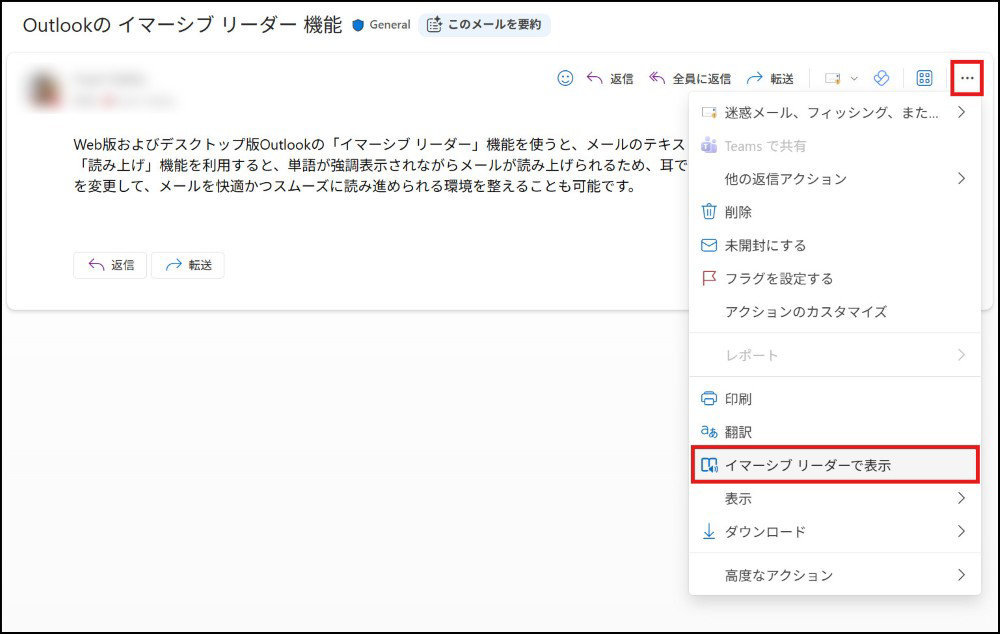This screenshot has width=1000, height=634.
Task: Click the report message toolbar icon
Action: point(832,78)
